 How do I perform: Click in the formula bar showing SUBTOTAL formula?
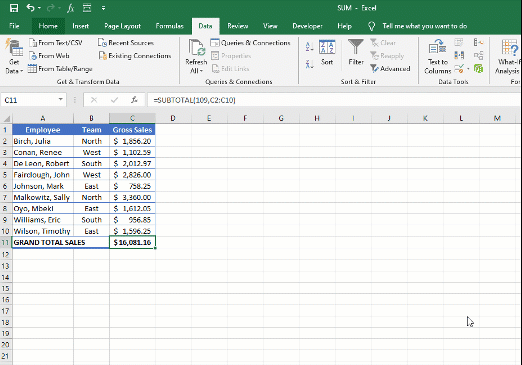pos(333,100)
